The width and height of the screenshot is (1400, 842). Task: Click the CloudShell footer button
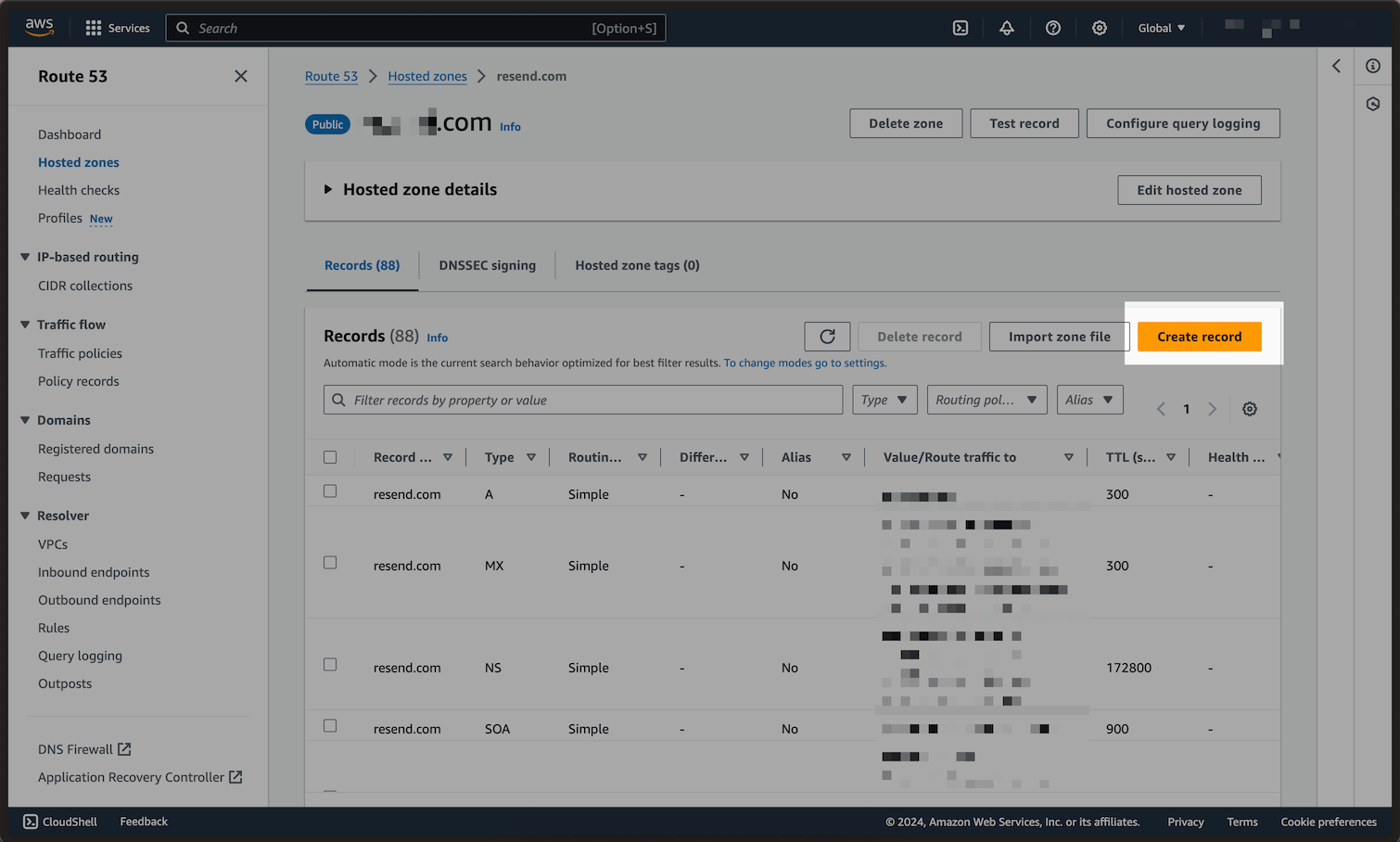point(60,822)
